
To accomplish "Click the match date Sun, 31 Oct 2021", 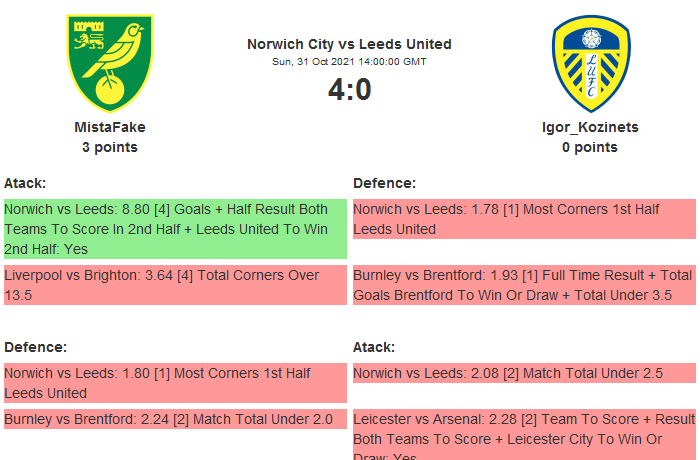I will pyautogui.click(x=349, y=61).
